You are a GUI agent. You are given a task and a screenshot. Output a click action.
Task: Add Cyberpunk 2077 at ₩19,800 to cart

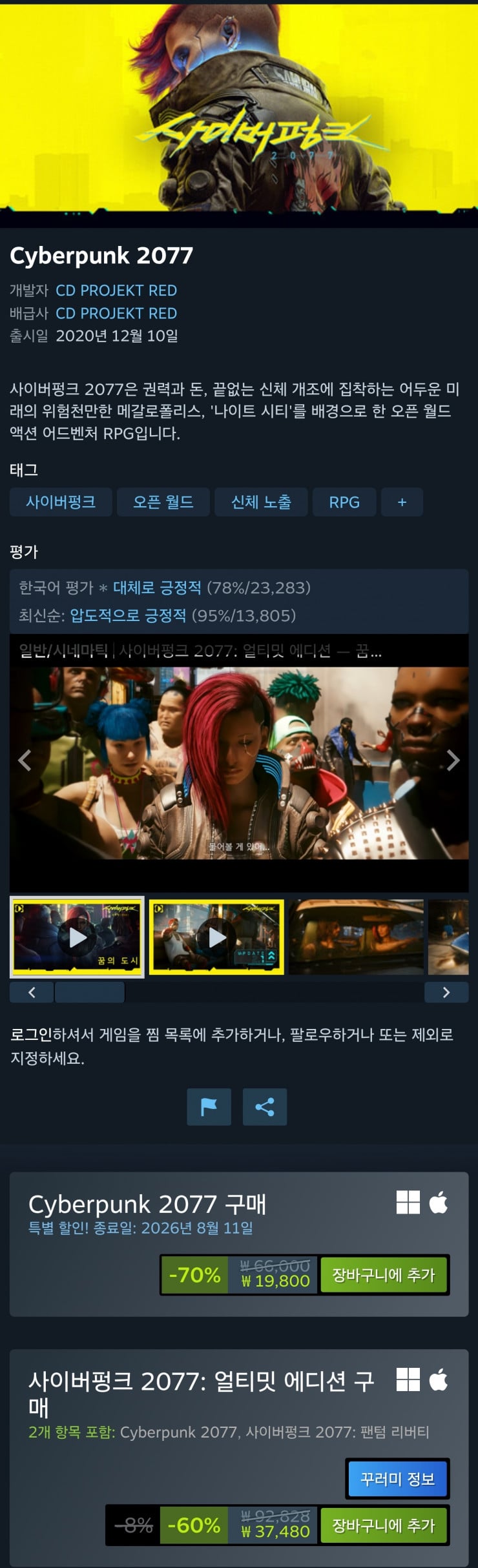[384, 1274]
